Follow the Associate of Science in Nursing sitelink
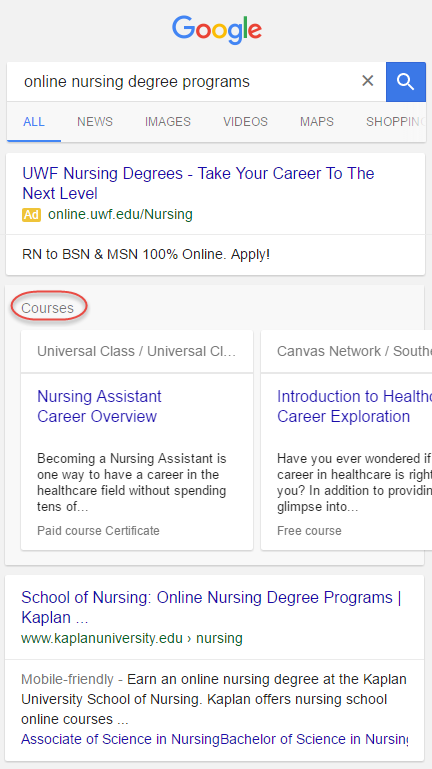This screenshot has width=432, height=769. point(120,739)
